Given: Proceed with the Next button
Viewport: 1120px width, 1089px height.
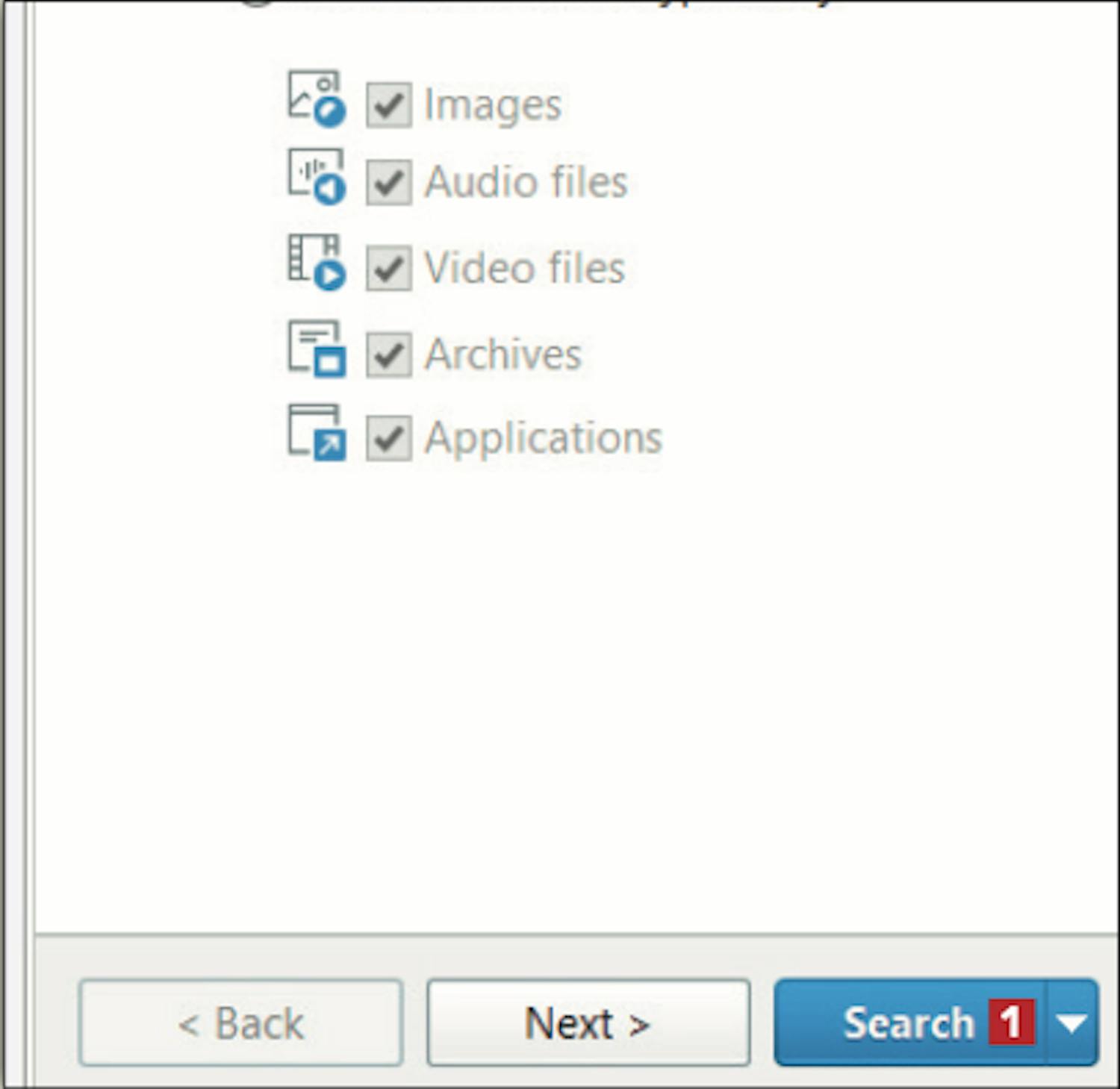Looking at the screenshot, I should click(x=588, y=1023).
